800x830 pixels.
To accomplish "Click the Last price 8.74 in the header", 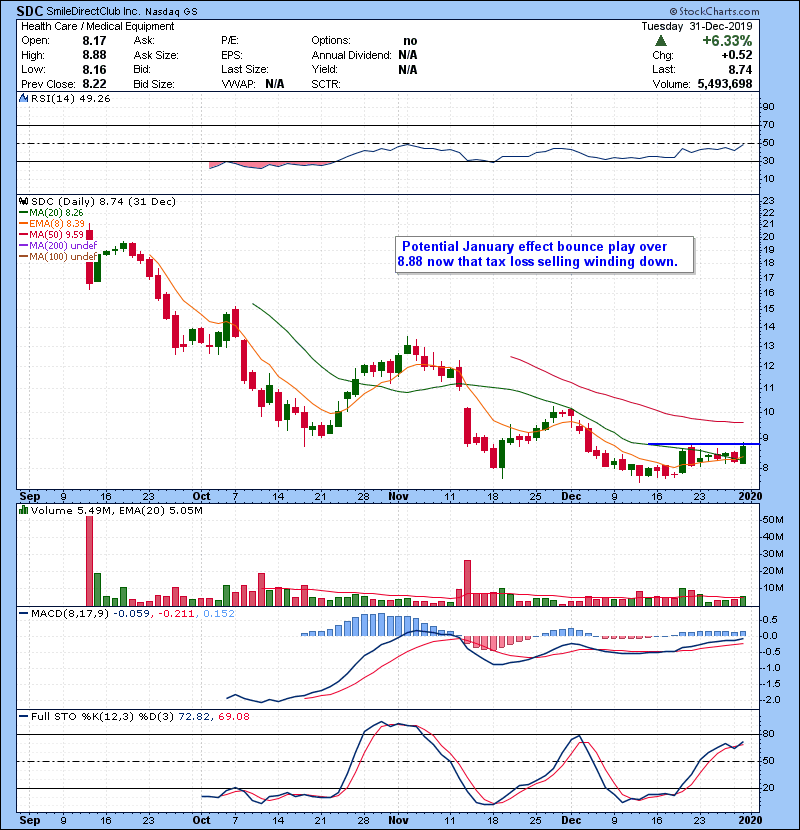I will (740, 69).
